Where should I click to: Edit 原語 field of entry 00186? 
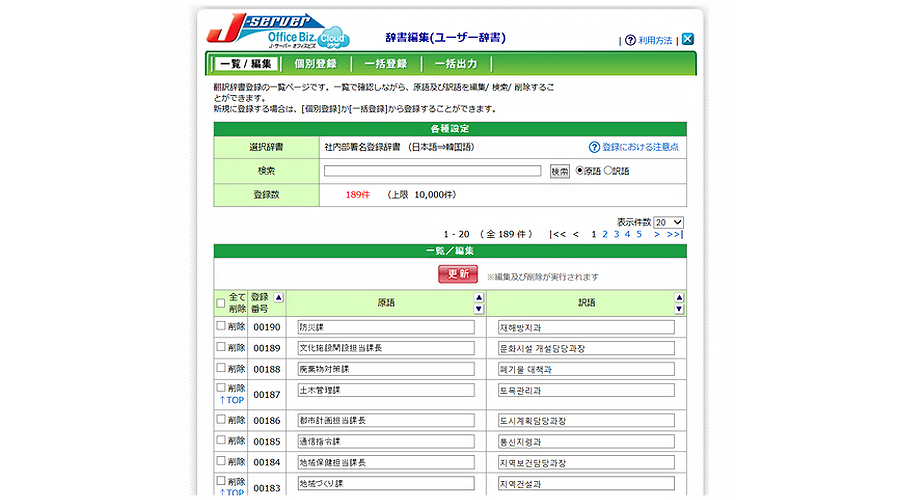[x=386, y=420]
